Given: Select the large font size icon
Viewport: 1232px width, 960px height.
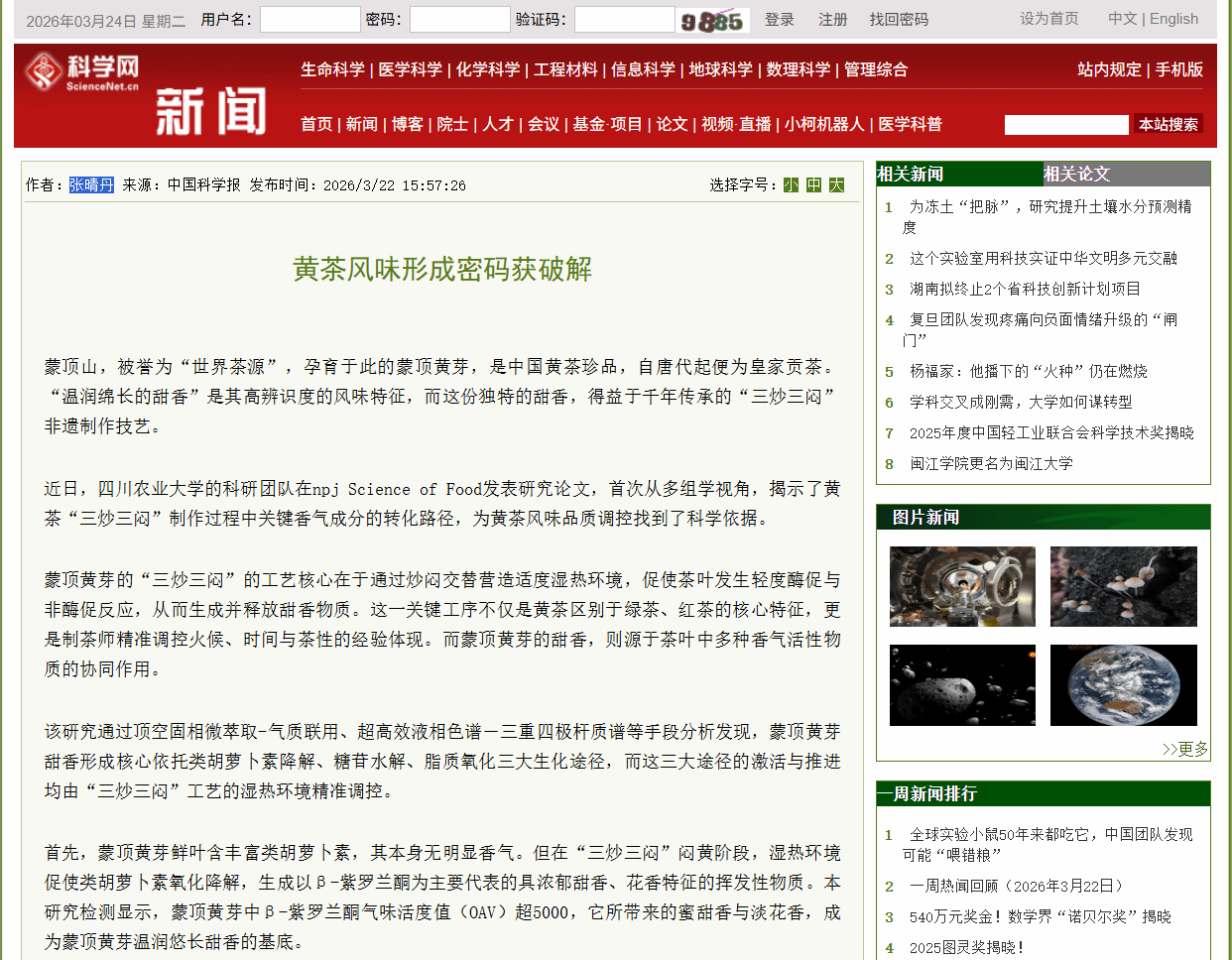Looking at the screenshot, I should click(836, 184).
